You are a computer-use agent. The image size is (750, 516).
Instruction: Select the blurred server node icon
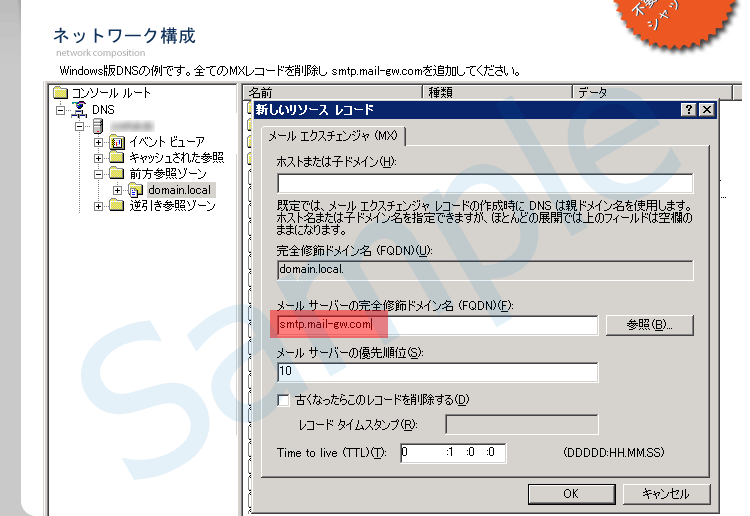pos(98,126)
